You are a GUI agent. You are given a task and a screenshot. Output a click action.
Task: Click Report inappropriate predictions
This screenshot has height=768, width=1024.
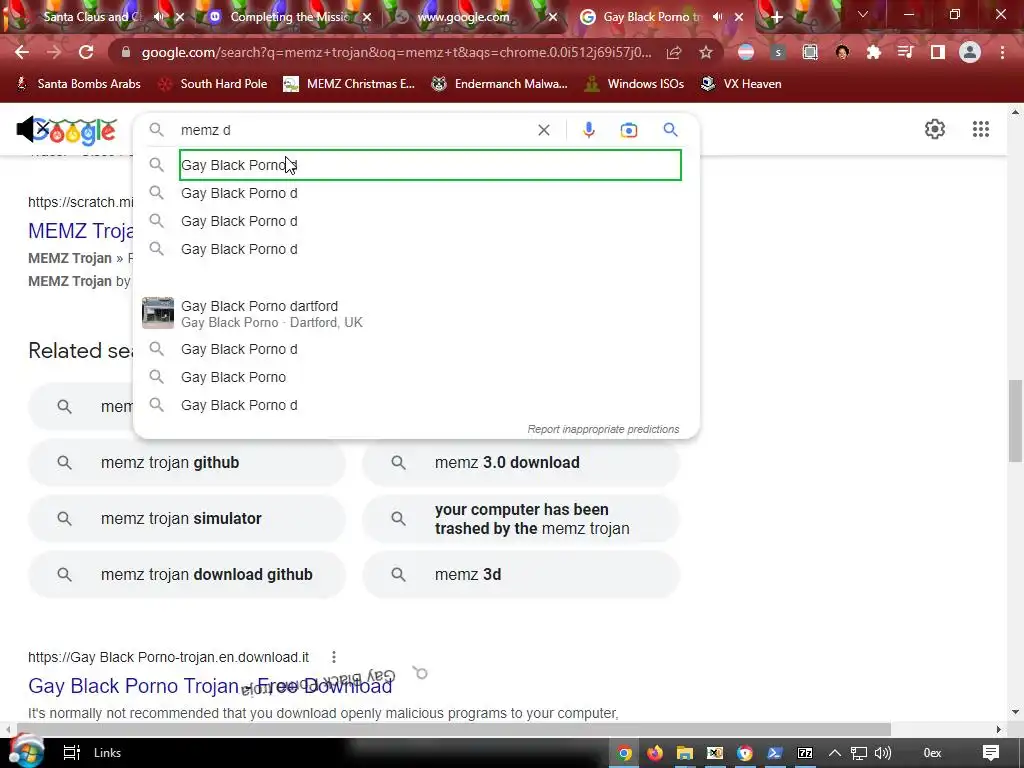pos(603,429)
